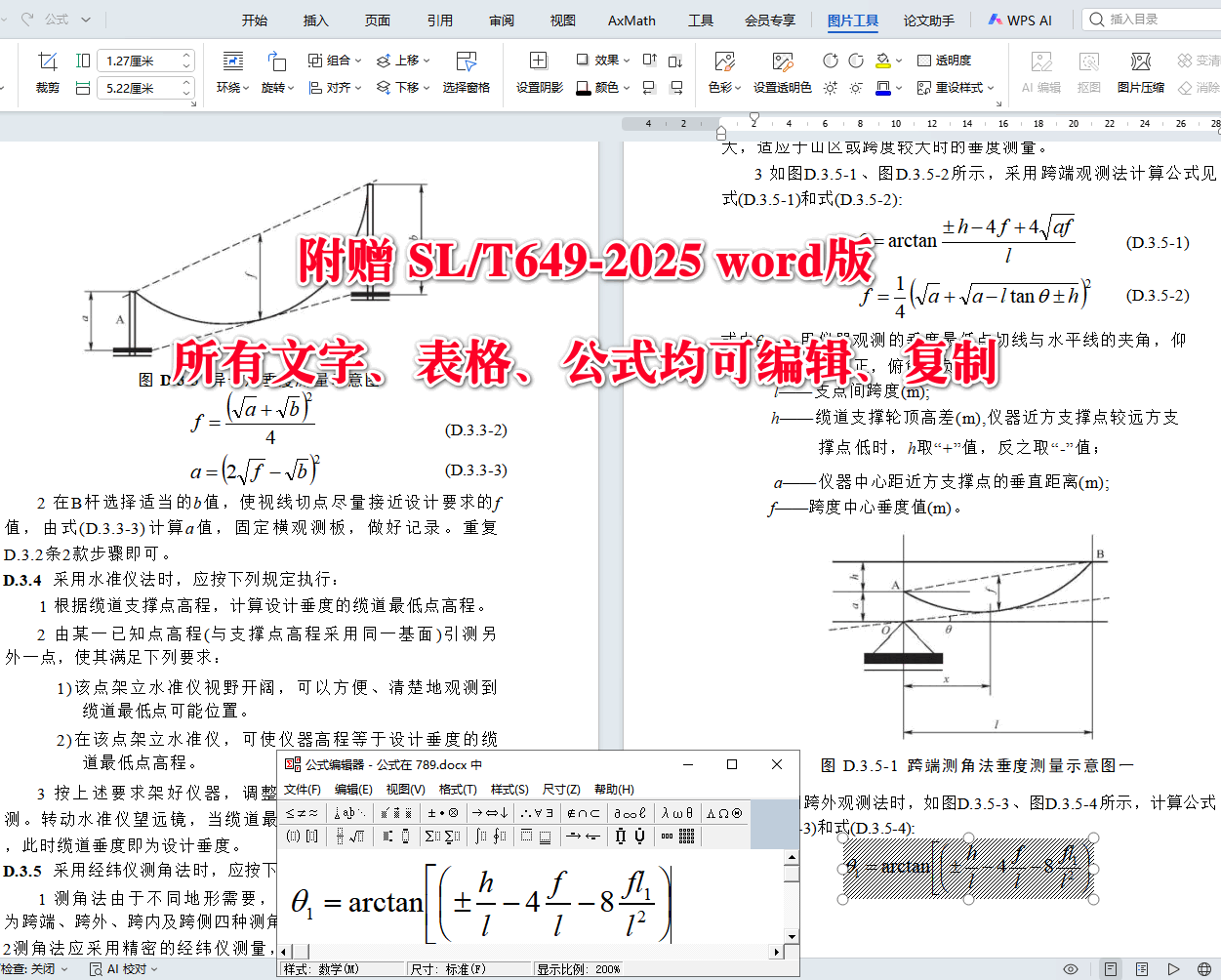Click 设置透明色 tool
This screenshot has height=980, width=1221.
pyautogui.click(x=782, y=73)
